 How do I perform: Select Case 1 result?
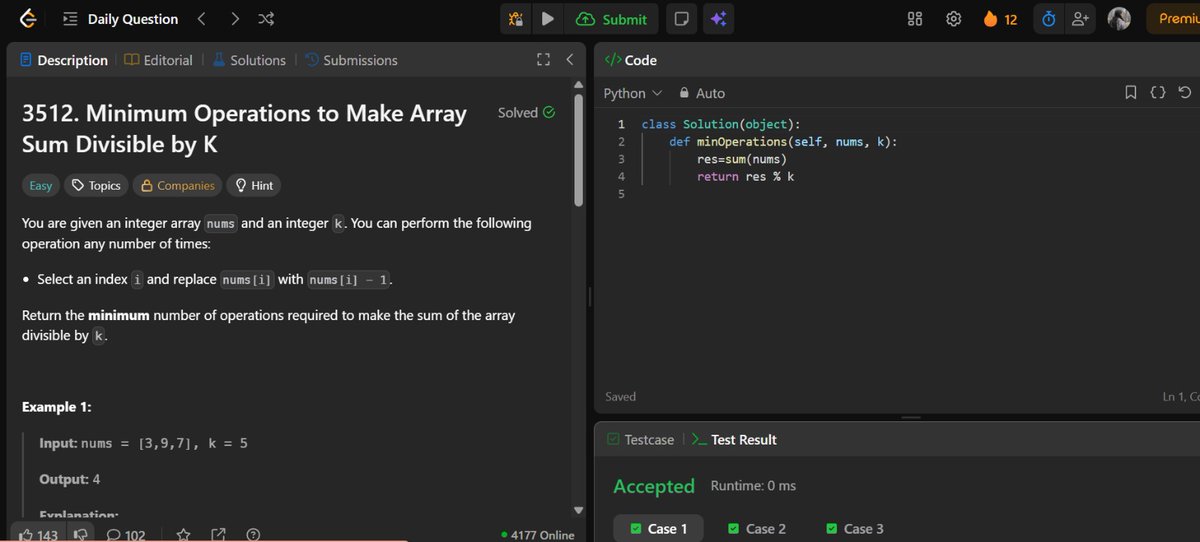tap(658, 528)
